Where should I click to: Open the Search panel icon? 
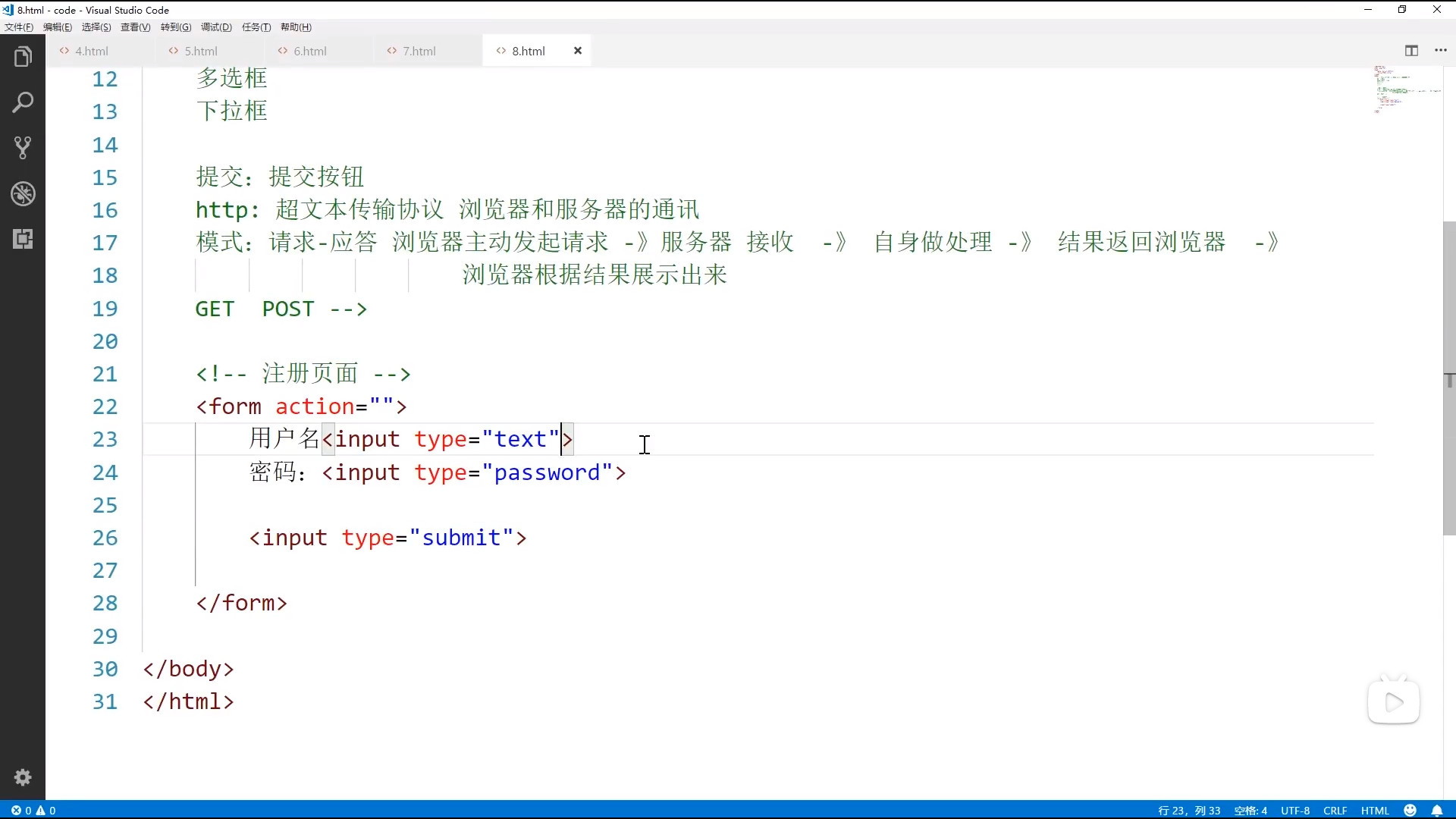pos(23,102)
